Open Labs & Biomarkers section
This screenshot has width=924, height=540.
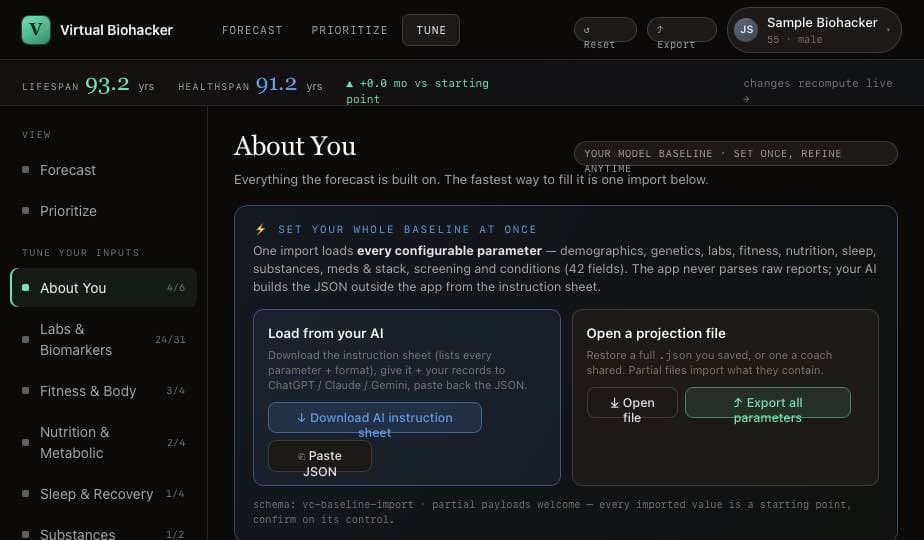pyautogui.click(x=103, y=340)
